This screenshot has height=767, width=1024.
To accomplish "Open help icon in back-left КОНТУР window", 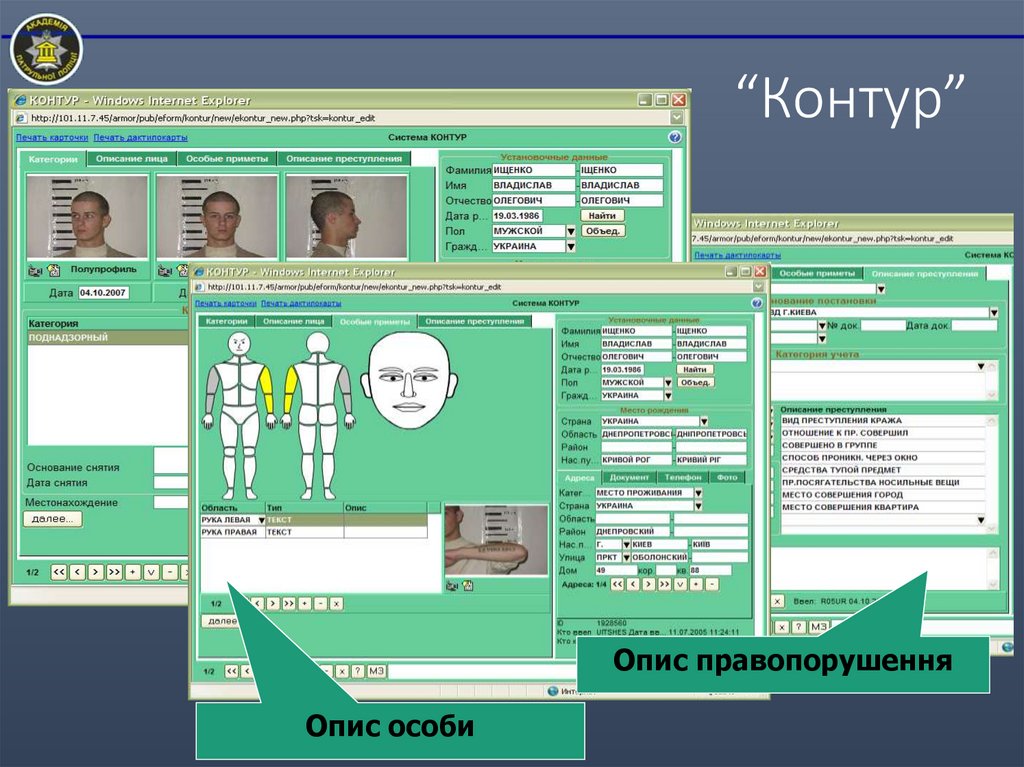I will (675, 137).
